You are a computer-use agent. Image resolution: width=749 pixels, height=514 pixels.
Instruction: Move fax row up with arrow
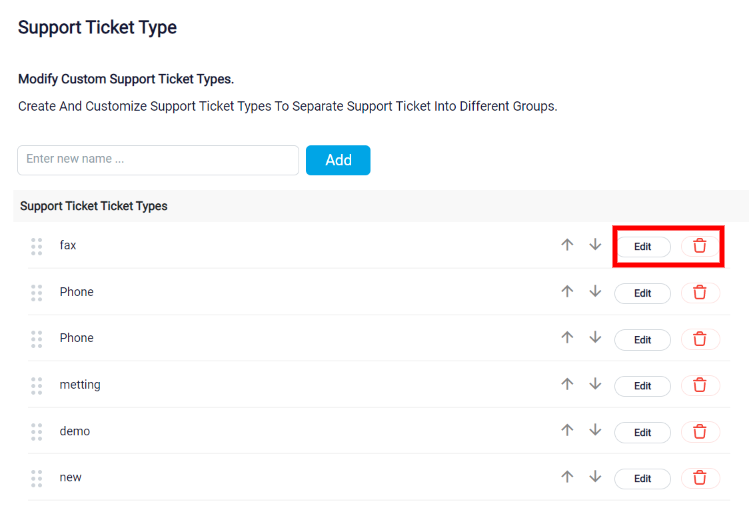(x=567, y=245)
